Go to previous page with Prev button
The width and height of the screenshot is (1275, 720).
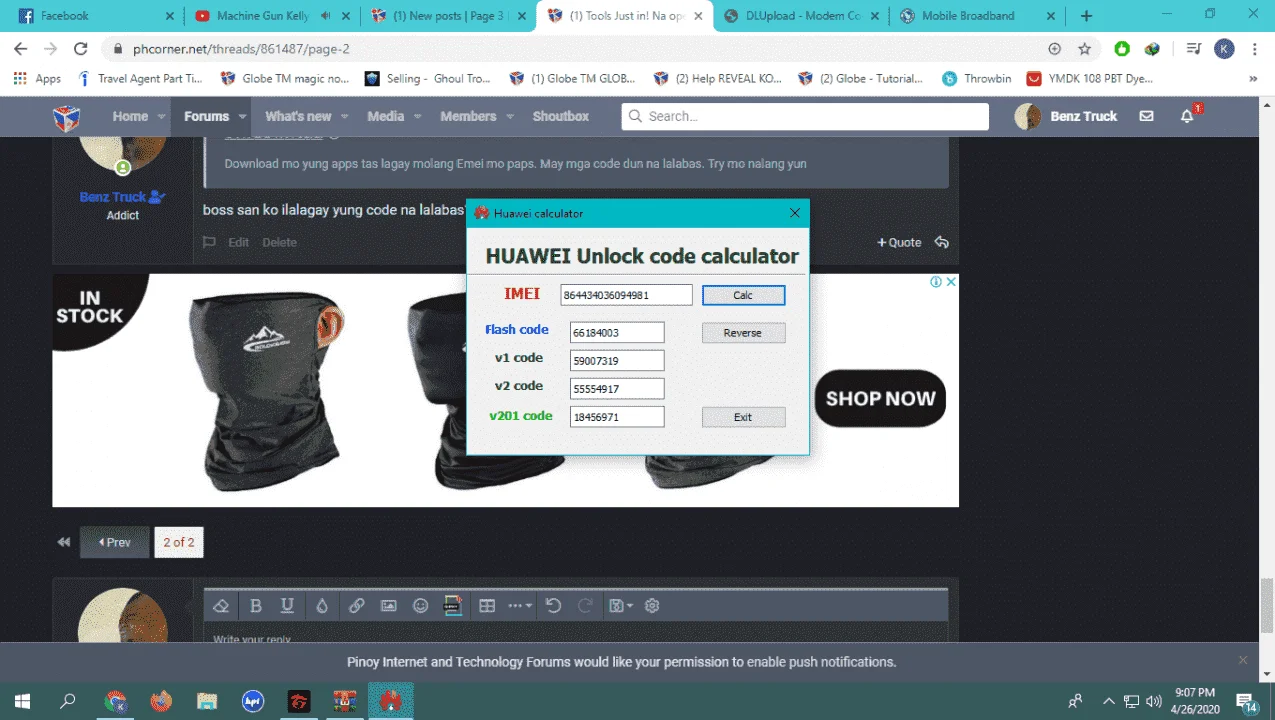(115, 542)
